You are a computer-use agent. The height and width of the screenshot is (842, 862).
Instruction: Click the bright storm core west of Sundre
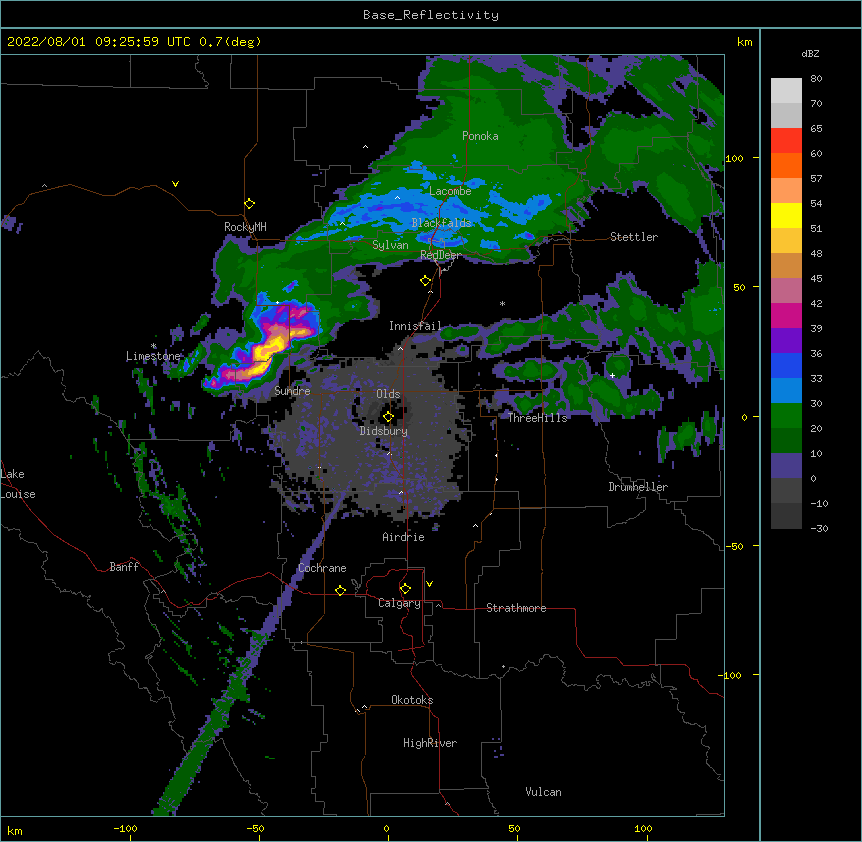click(269, 349)
